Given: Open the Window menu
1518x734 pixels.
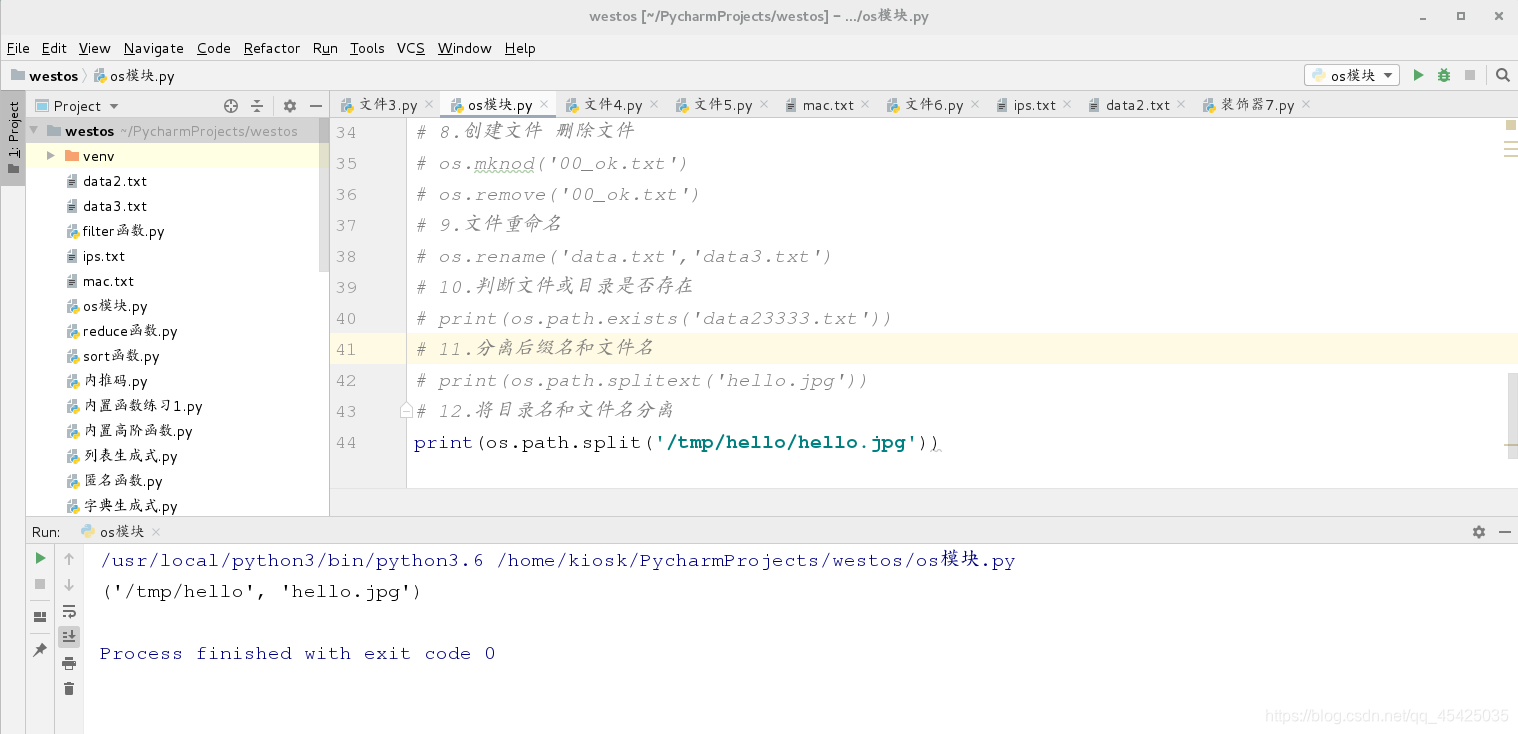Looking at the screenshot, I should 464,48.
